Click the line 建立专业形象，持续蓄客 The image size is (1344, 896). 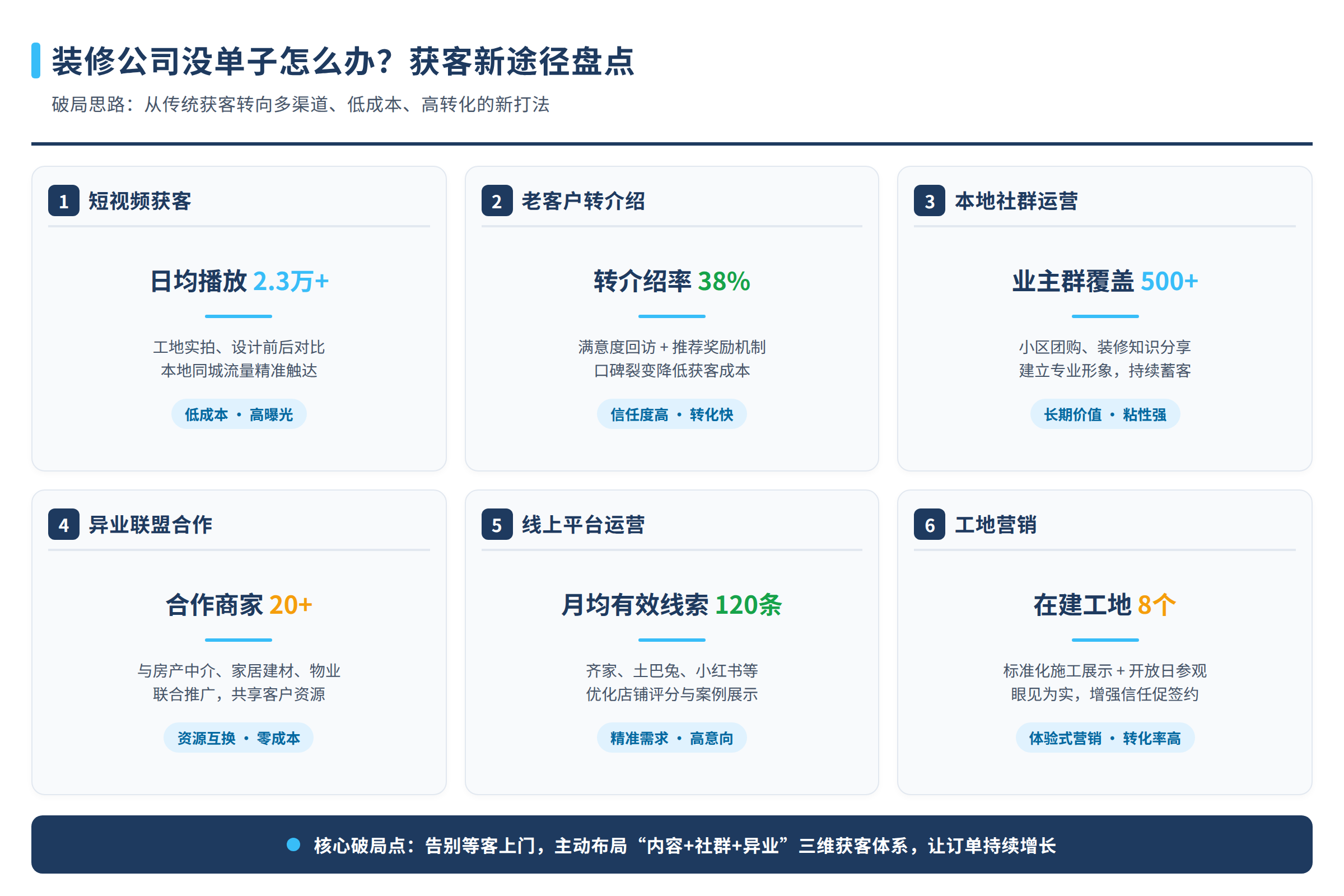[1104, 371]
